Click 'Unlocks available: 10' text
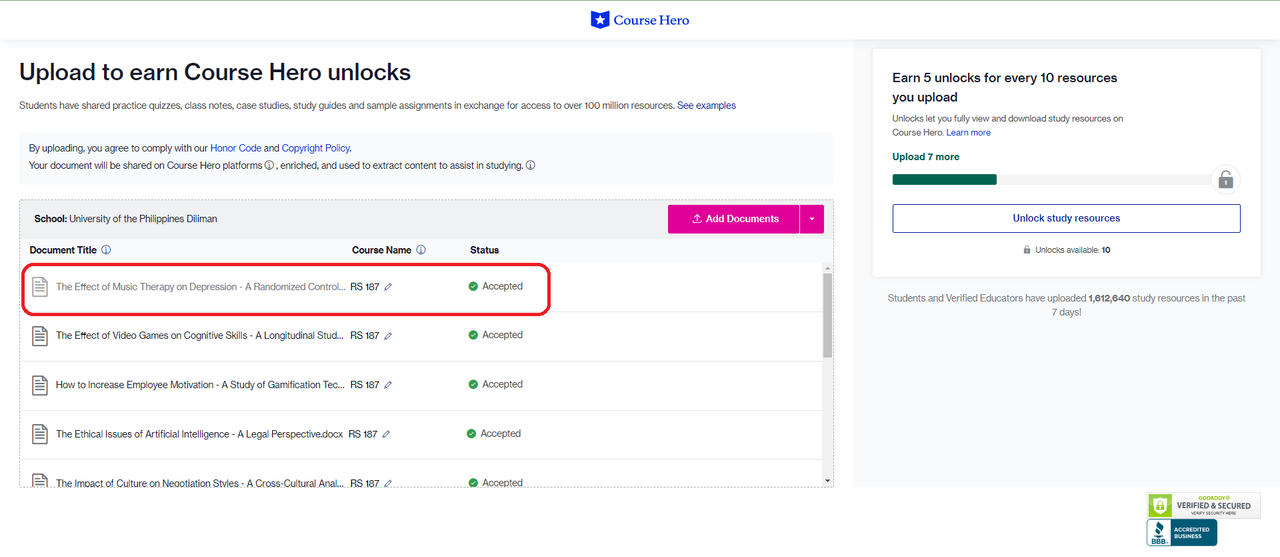Viewport: 1280px width, 557px height. pos(1073,250)
